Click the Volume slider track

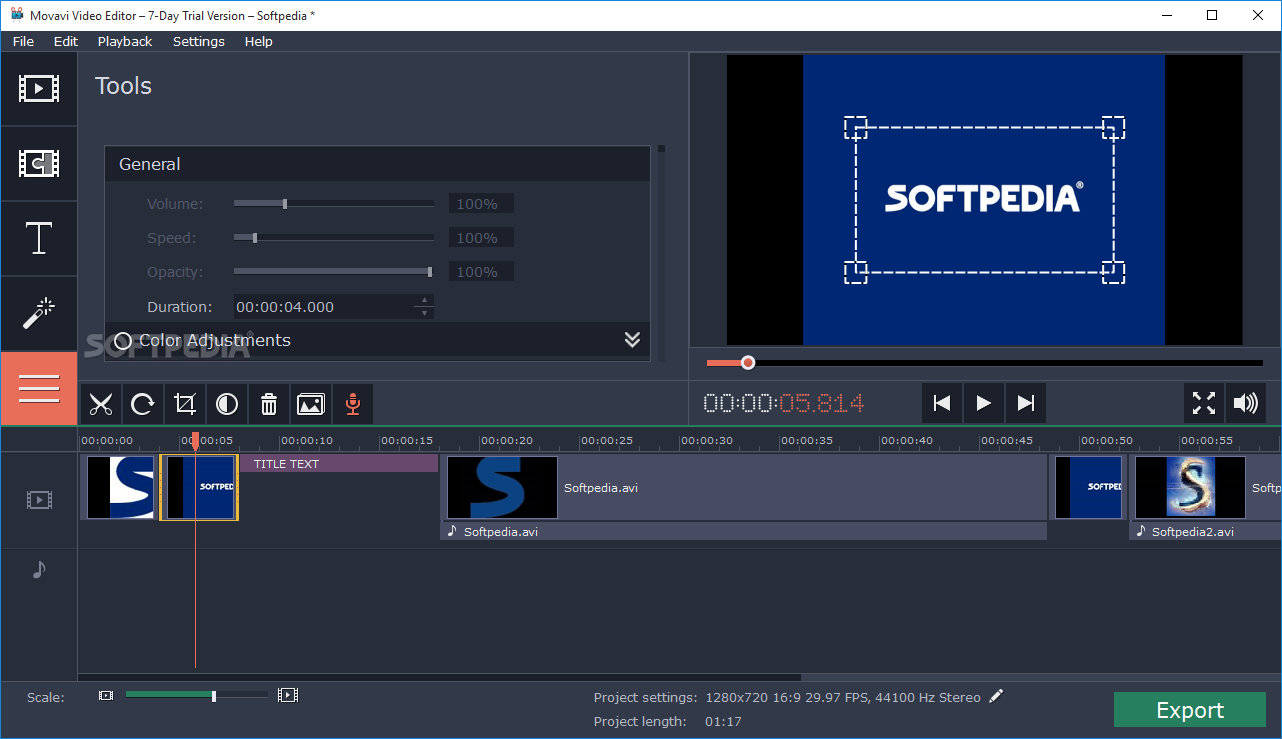tap(334, 204)
